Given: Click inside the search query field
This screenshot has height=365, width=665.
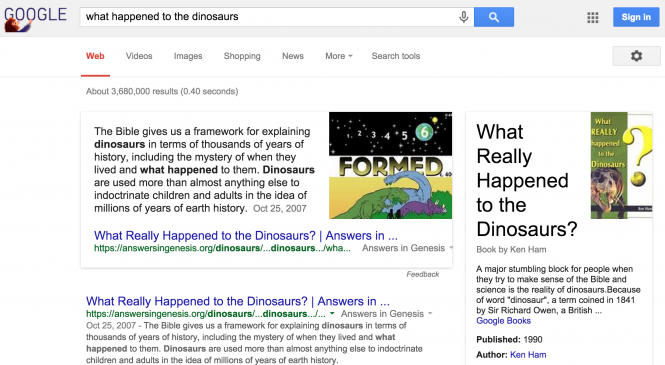Looking at the screenshot, I should click(269, 17).
